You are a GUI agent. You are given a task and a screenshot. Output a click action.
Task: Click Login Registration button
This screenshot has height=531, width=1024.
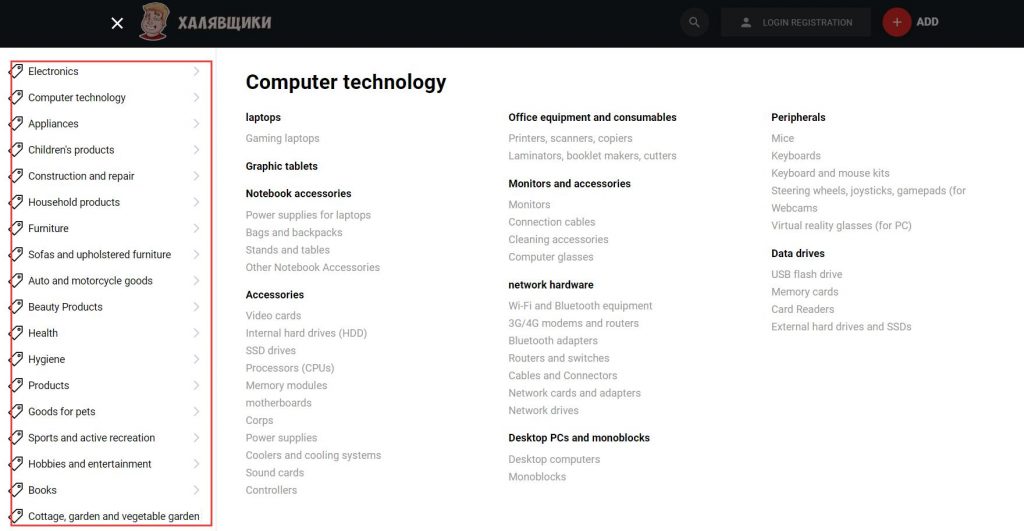795,22
